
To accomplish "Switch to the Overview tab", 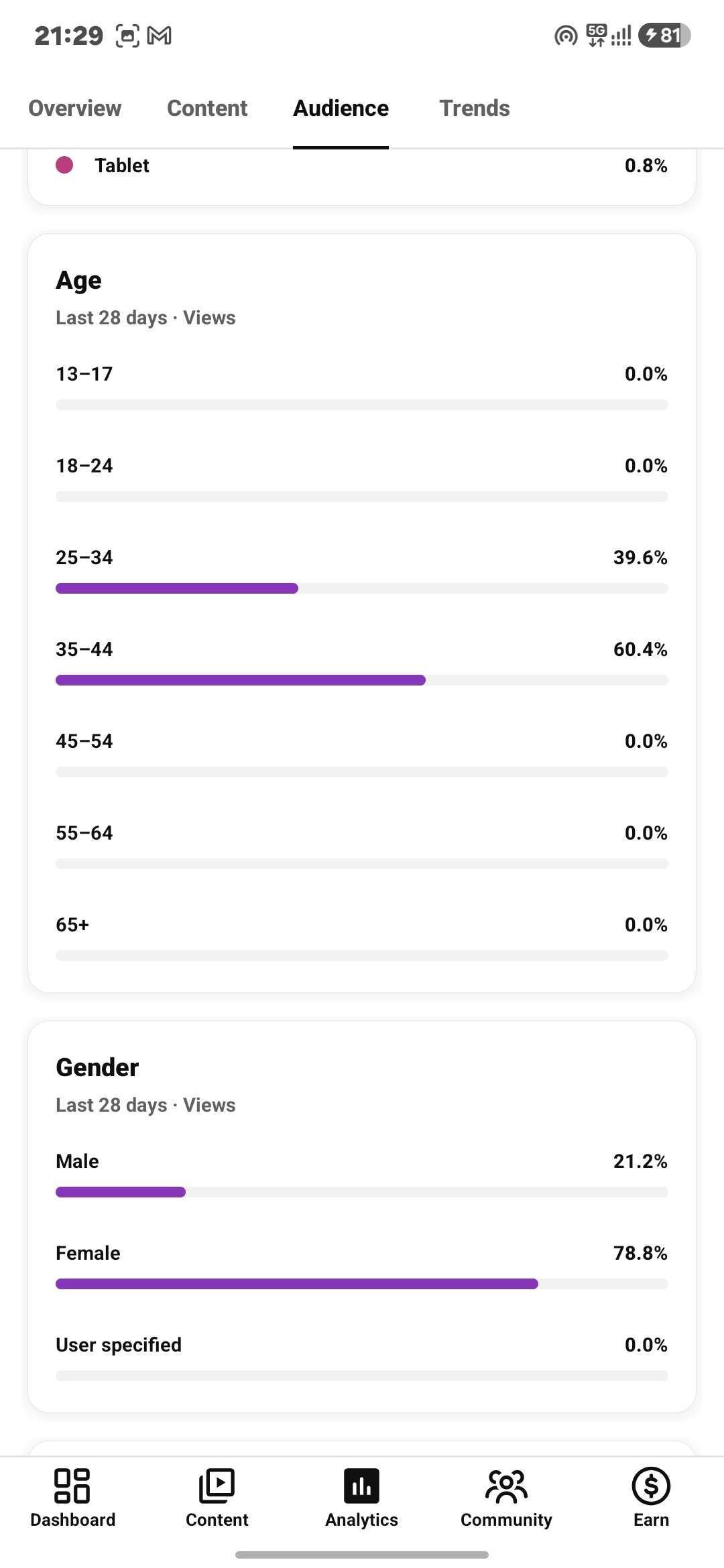I will (x=75, y=108).
